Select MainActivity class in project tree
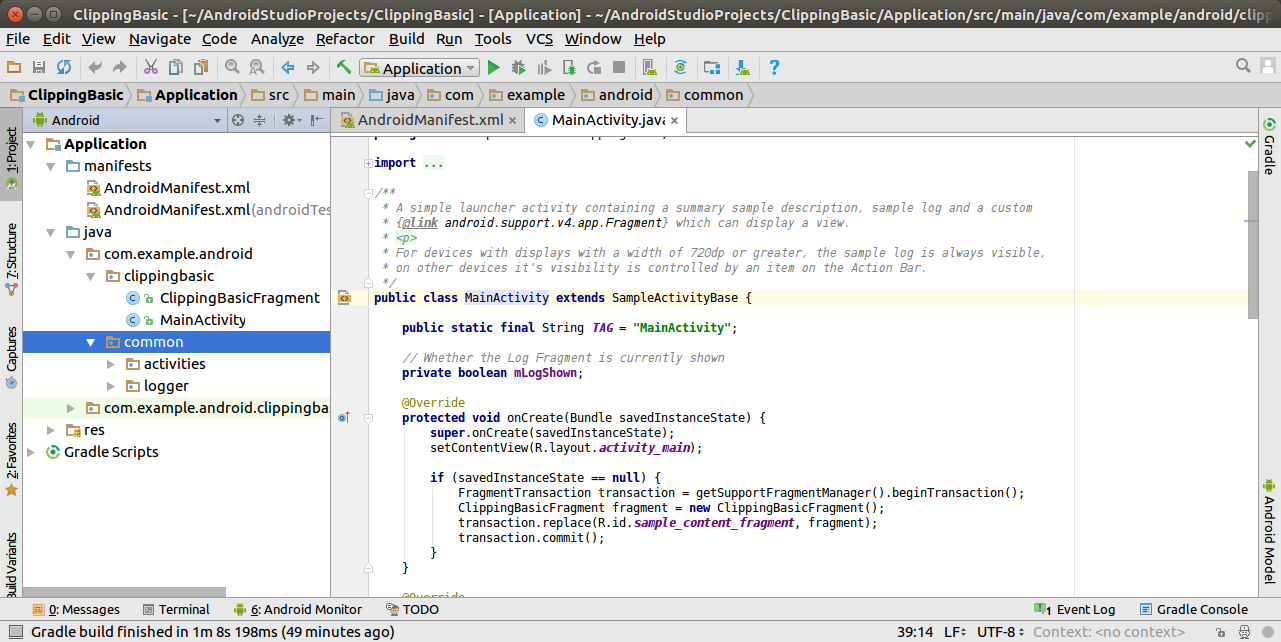Viewport: 1281px width, 642px height. 202,320
